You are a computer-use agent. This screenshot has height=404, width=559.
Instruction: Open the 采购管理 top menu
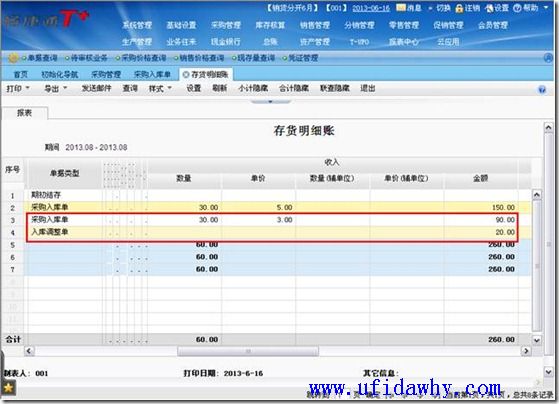(x=226, y=25)
